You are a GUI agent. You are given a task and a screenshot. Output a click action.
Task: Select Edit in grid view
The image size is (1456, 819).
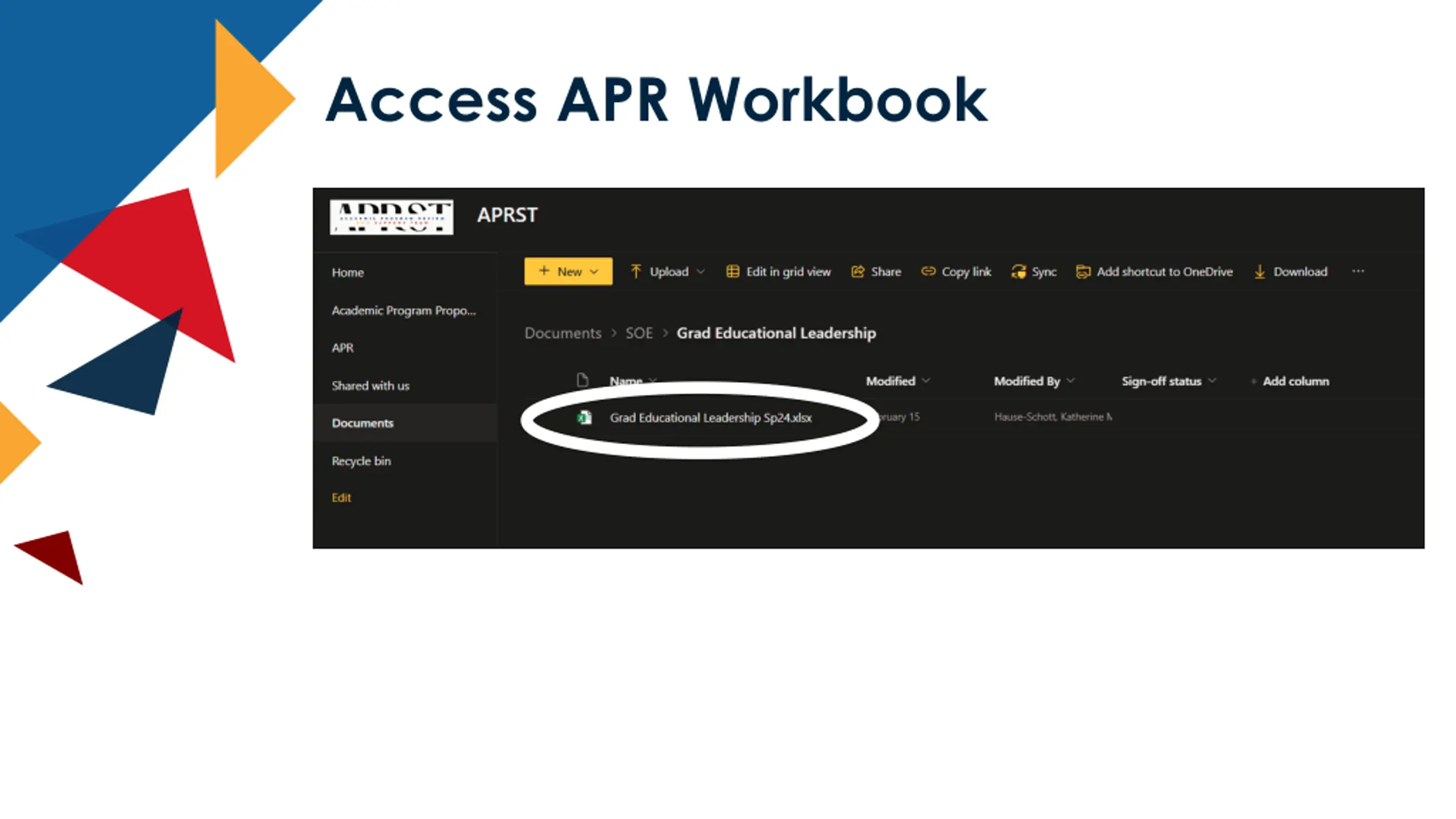tap(788, 272)
